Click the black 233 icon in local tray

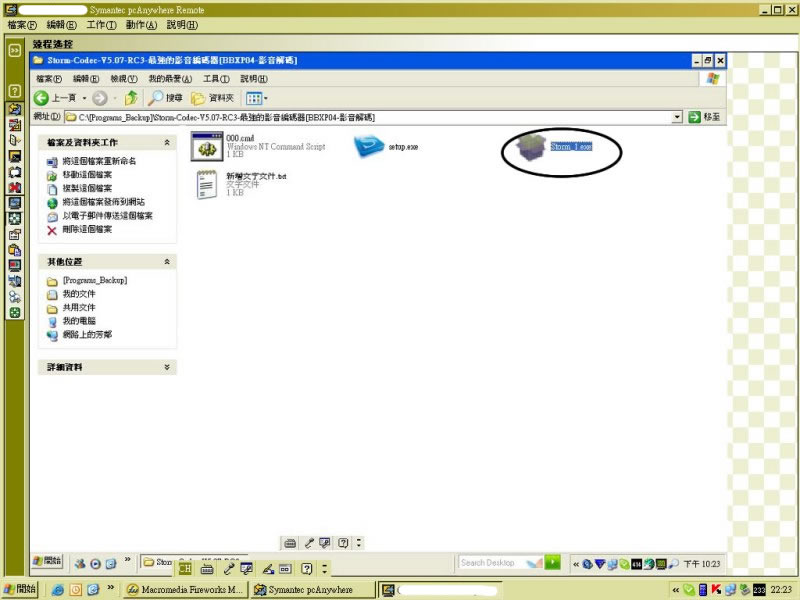point(759,590)
